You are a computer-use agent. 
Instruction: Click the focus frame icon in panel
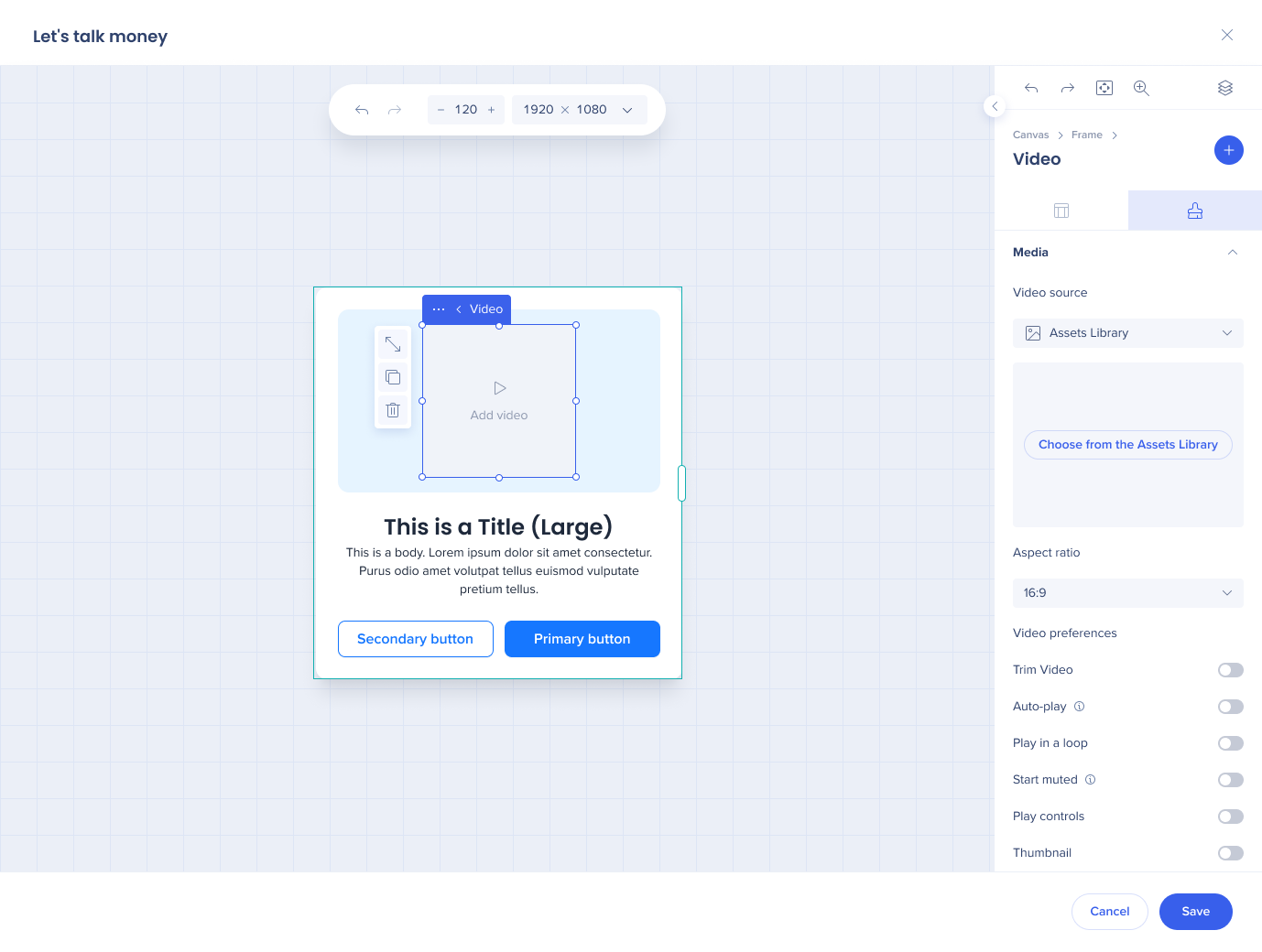[1104, 88]
